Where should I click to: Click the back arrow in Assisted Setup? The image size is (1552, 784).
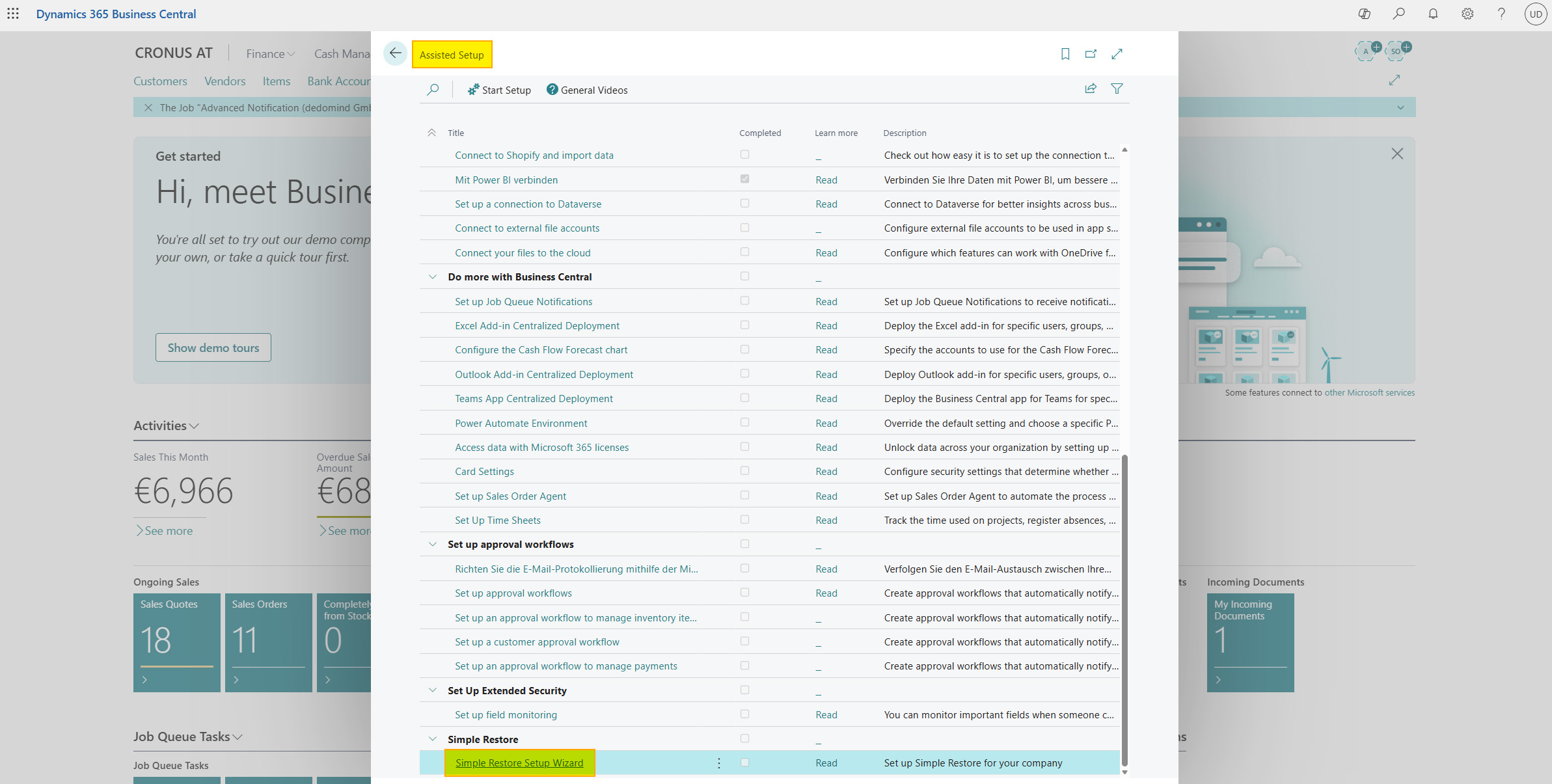[395, 54]
